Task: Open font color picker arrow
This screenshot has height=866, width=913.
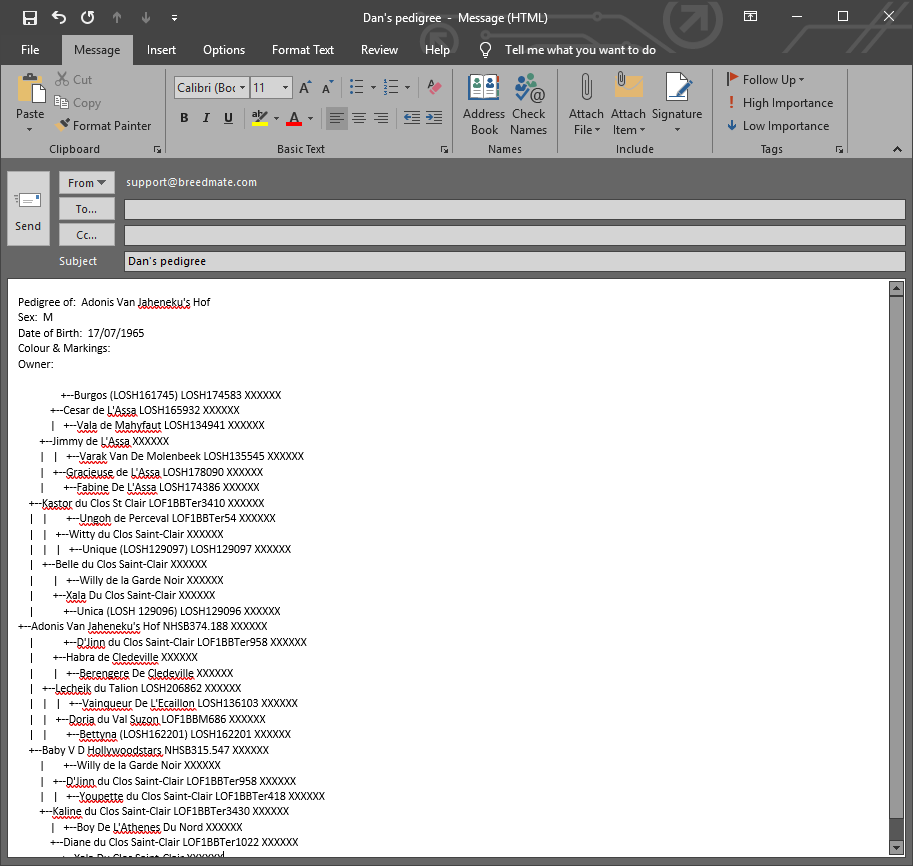Action: click(310, 118)
